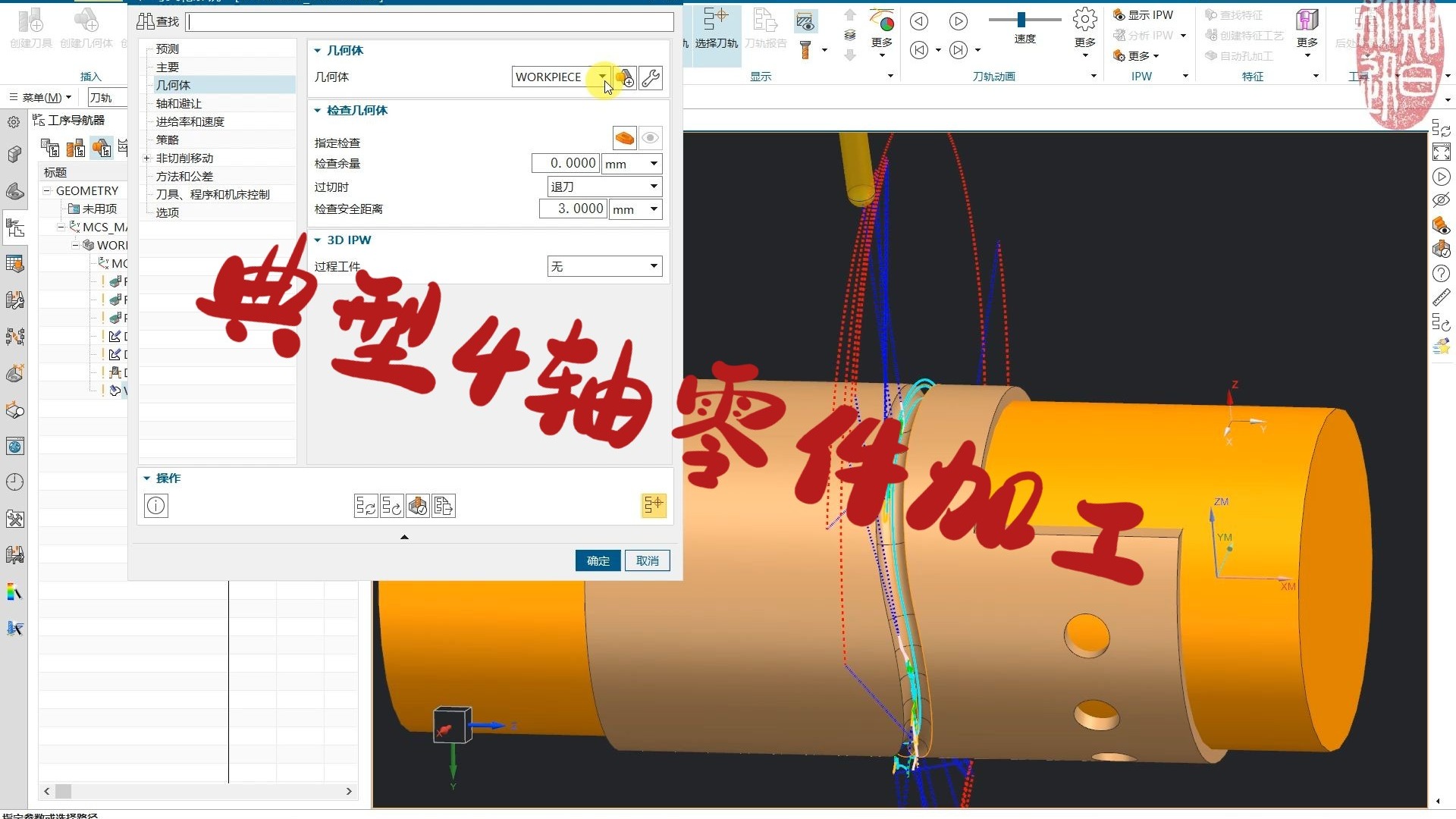Select 几何体 in the left parameter list
This screenshot has width=1456, height=819.
coord(174,85)
